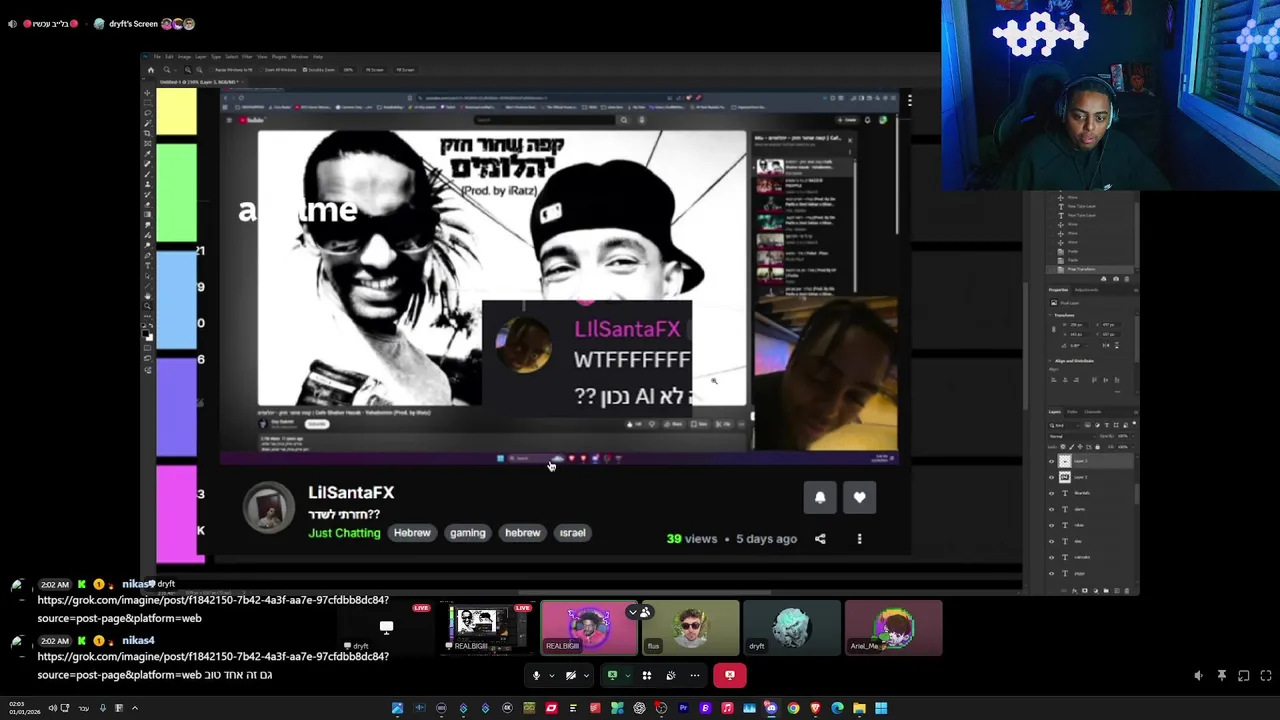
Task: Click the red disconnect call button
Action: coord(730,675)
